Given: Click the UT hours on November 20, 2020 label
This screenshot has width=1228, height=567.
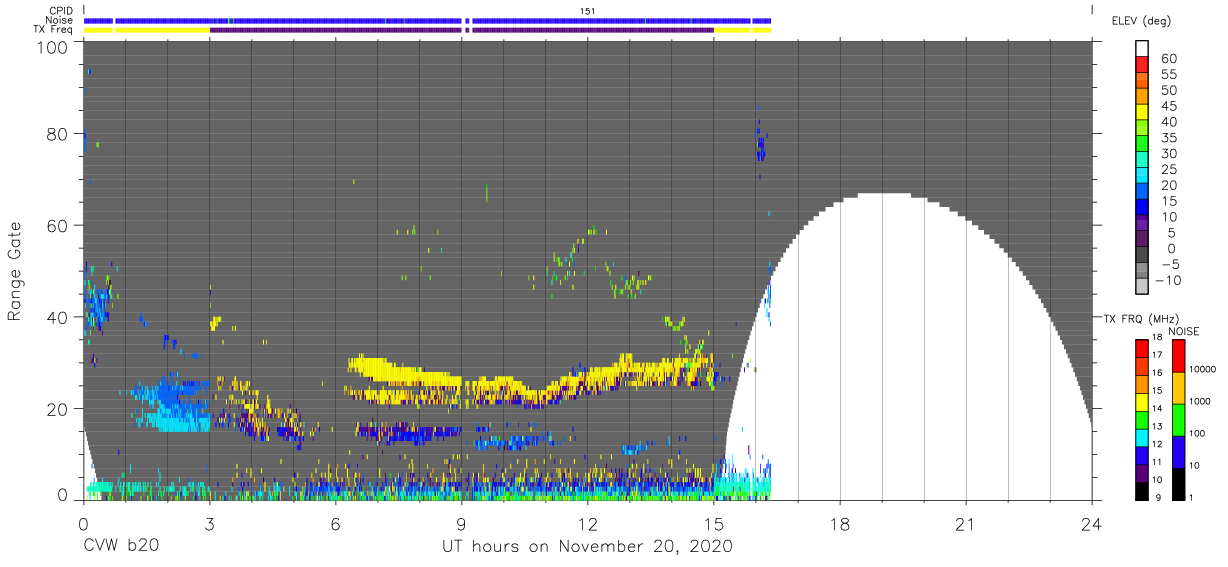Looking at the screenshot, I should 588,547.
